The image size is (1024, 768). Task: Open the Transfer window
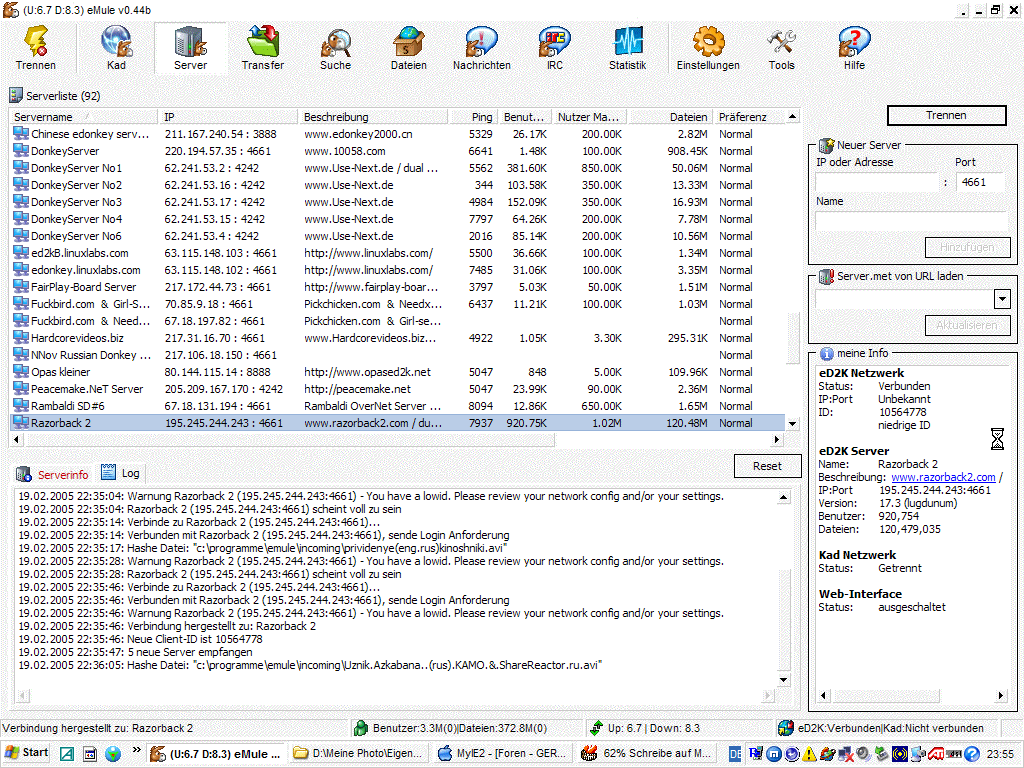[263, 48]
